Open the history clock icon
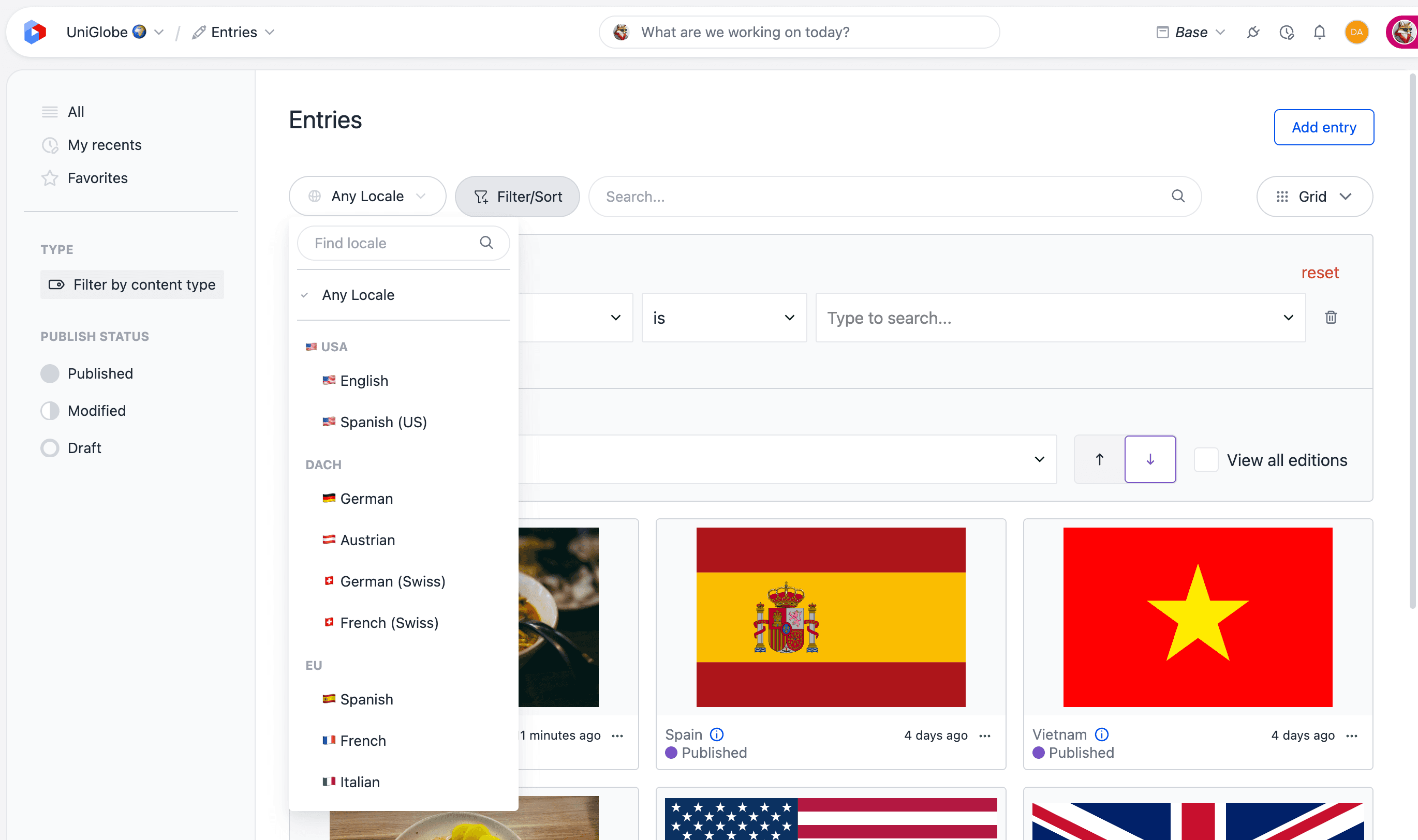The image size is (1418, 840). pyautogui.click(x=1286, y=32)
